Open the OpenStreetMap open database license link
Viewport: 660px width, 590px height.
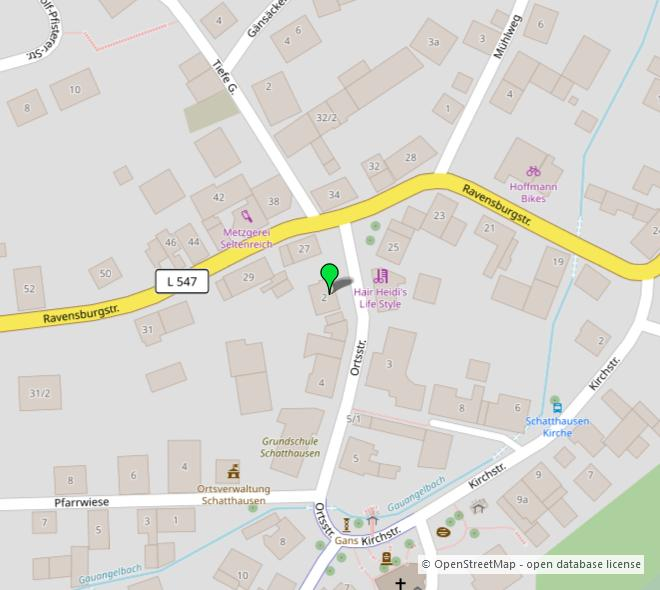coord(531,564)
